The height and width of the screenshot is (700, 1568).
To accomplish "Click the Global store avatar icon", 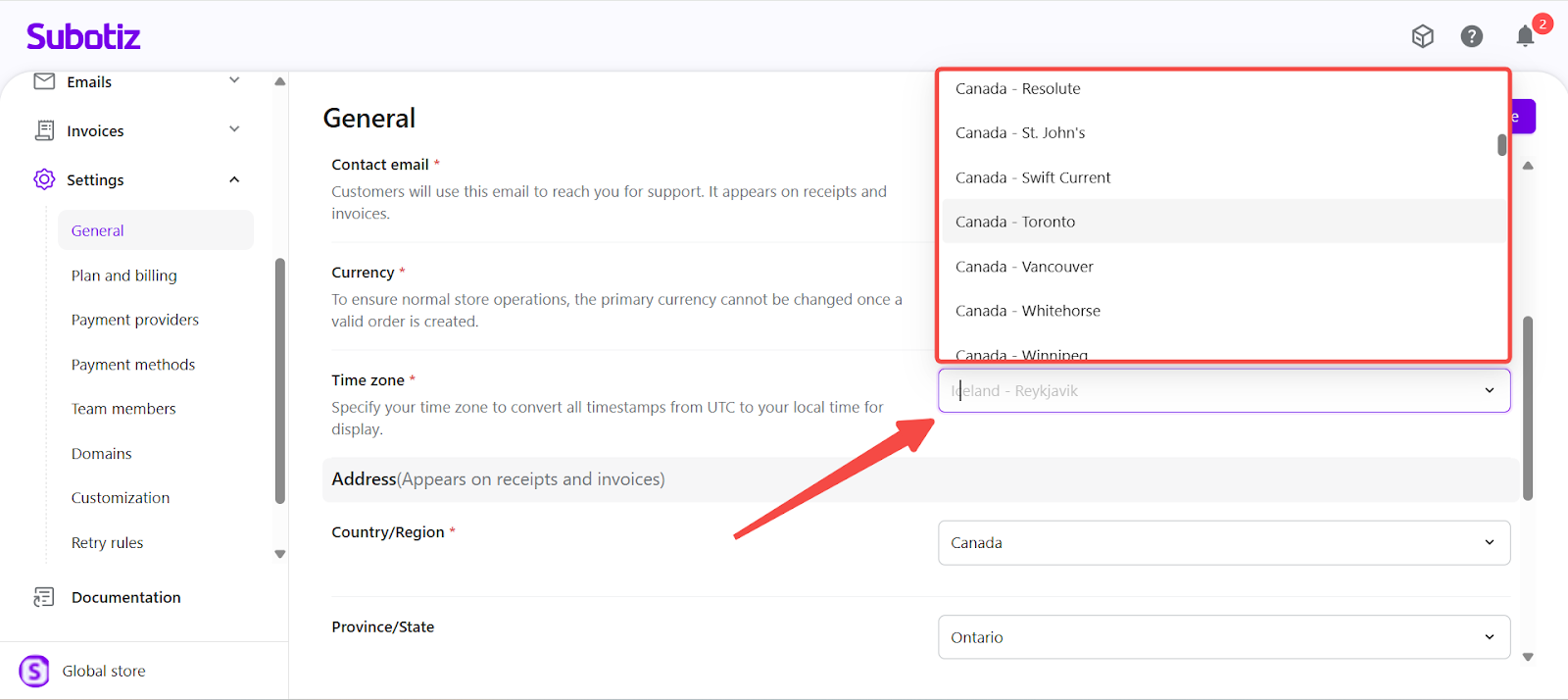I will (34, 672).
